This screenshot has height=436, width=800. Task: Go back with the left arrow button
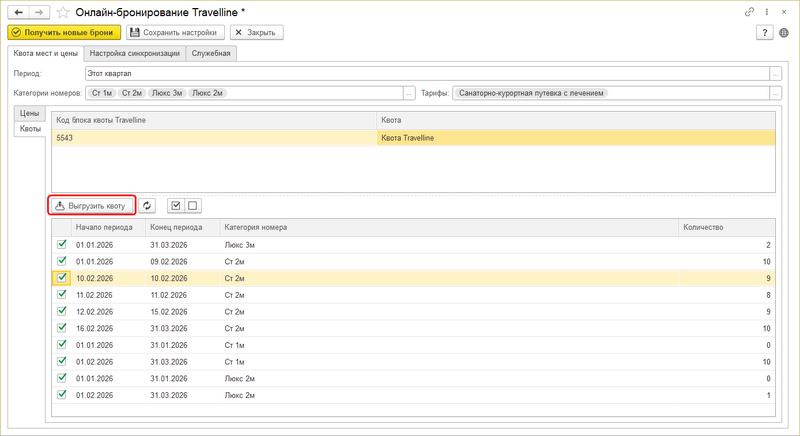[18, 12]
